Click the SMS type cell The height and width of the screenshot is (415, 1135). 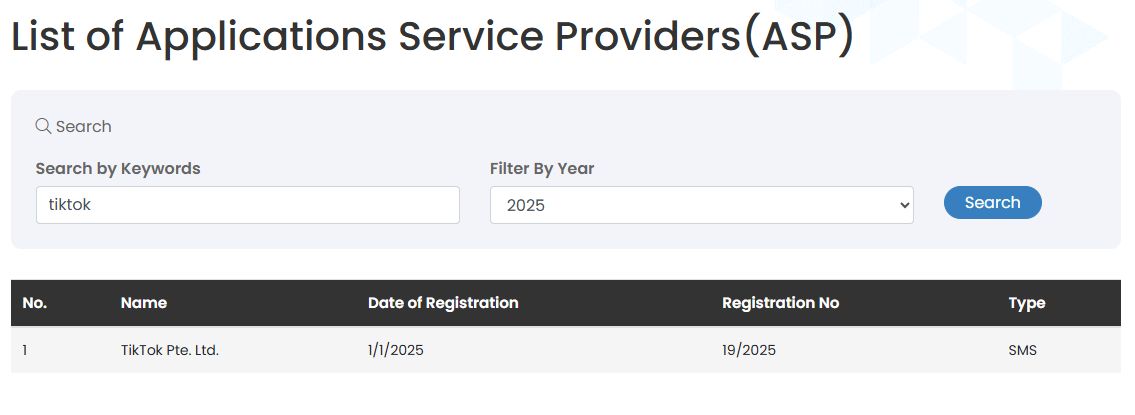pos(1024,350)
